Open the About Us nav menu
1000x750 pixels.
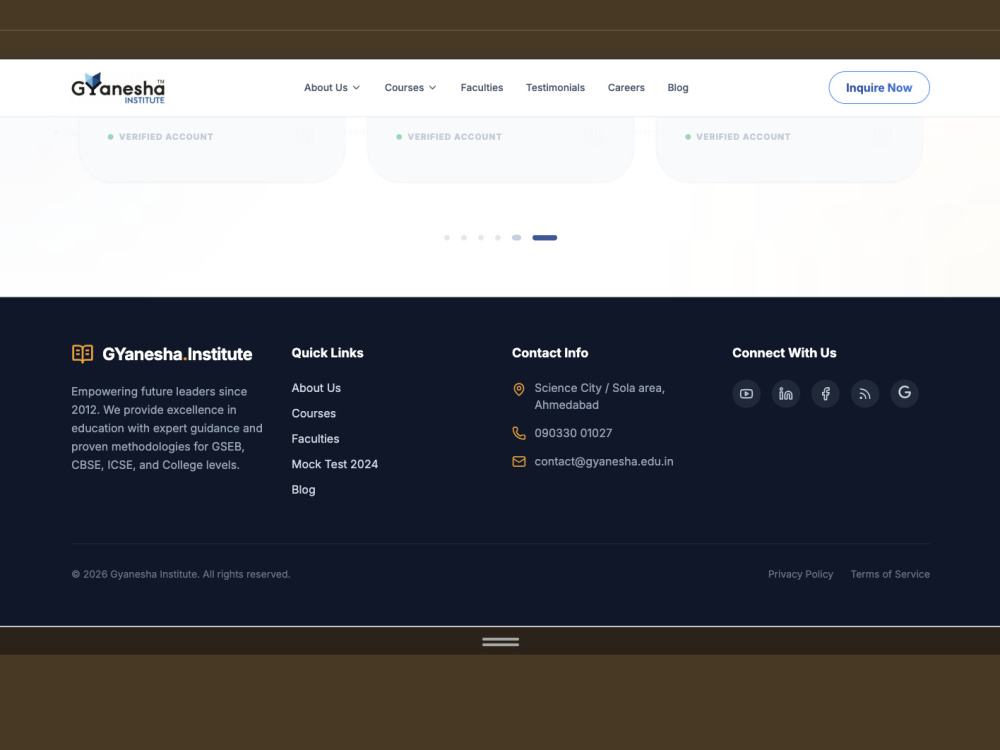(x=332, y=87)
